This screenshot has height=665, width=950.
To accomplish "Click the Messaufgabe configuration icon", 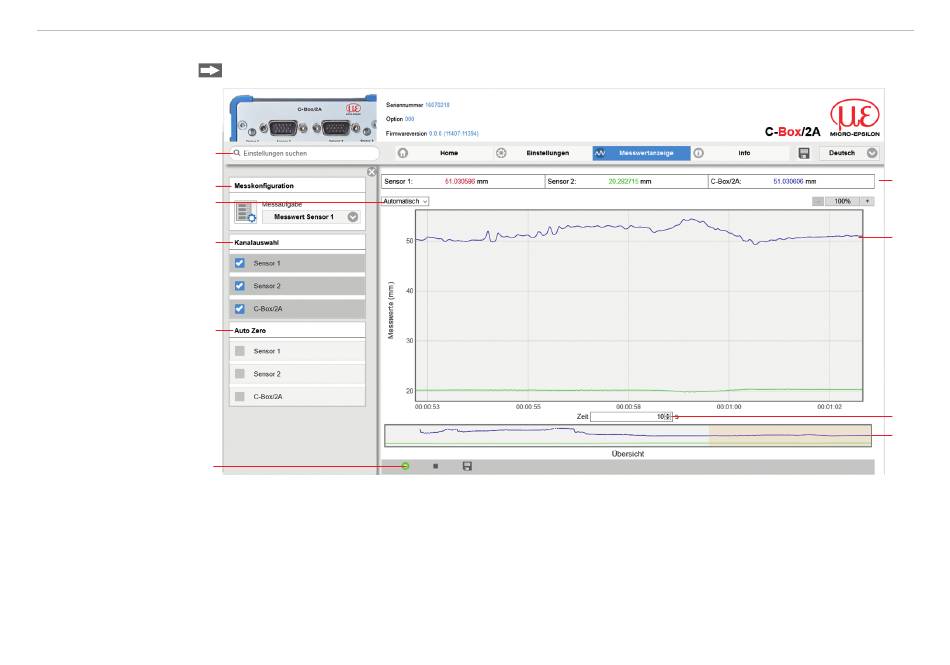I will 245,213.
